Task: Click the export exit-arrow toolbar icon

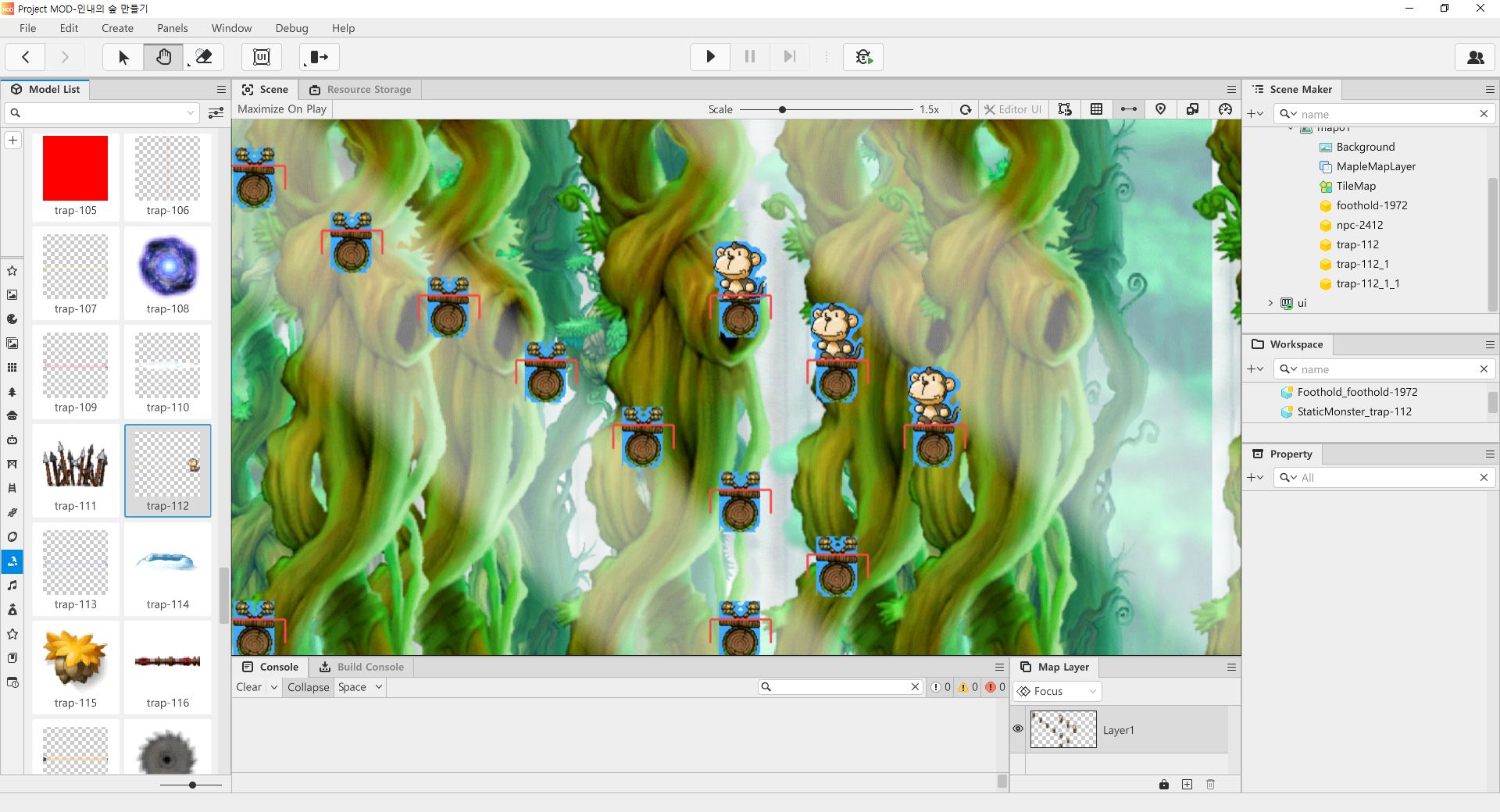Action: coord(319,57)
